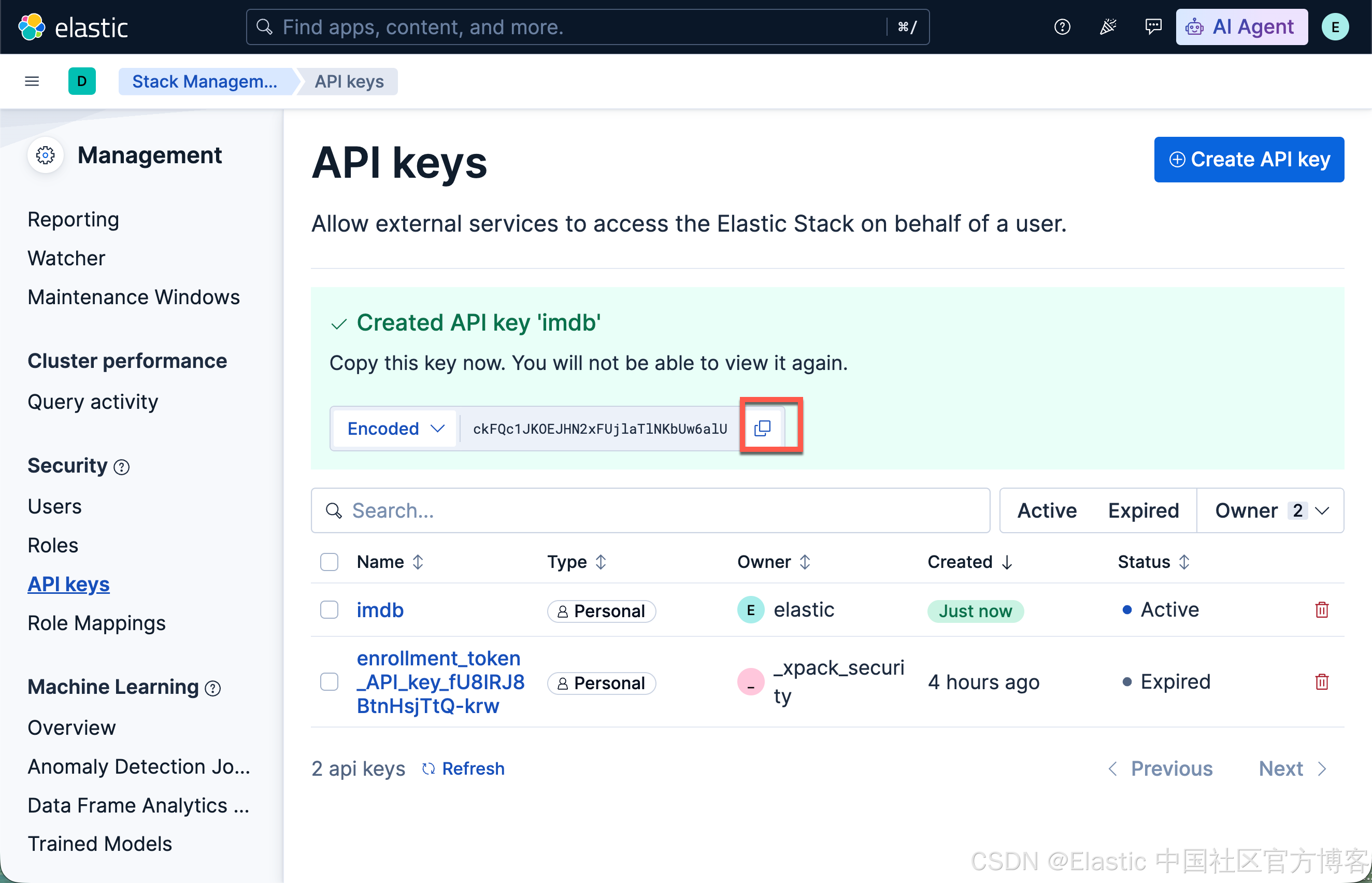This screenshot has height=883, width=1372.
Task: Open the help menu question-mark icon
Action: [x=1062, y=27]
